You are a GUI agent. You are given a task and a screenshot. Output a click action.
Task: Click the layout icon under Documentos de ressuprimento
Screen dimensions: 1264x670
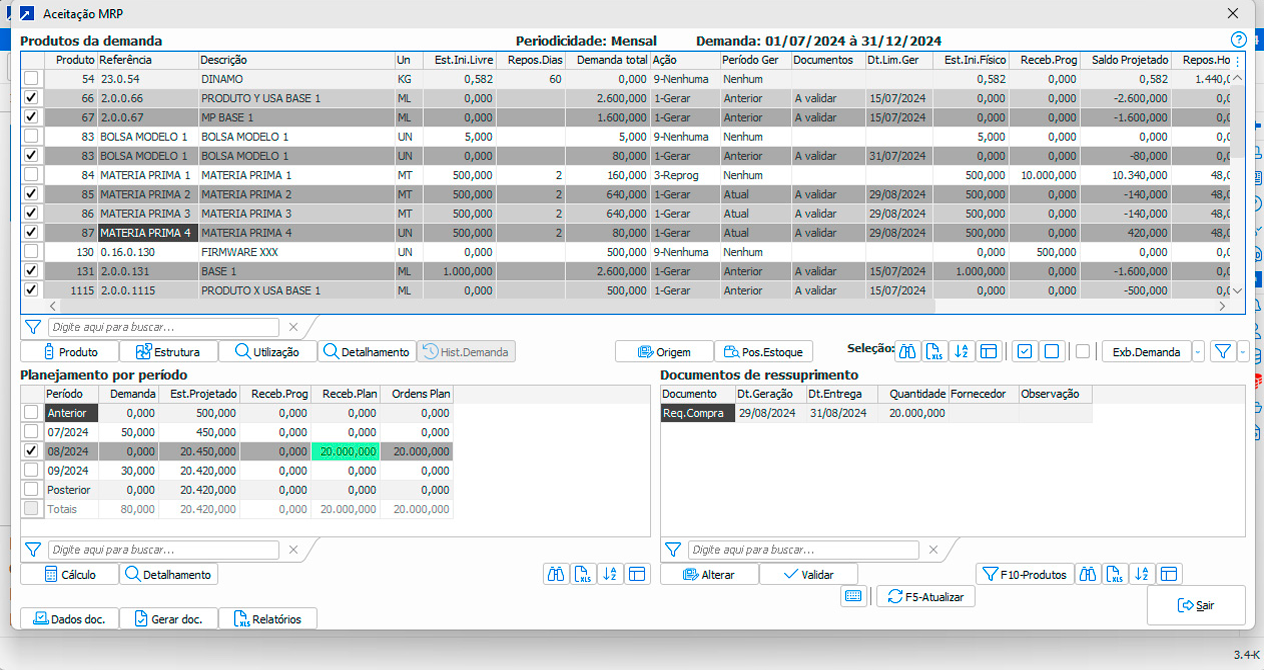tap(1169, 574)
